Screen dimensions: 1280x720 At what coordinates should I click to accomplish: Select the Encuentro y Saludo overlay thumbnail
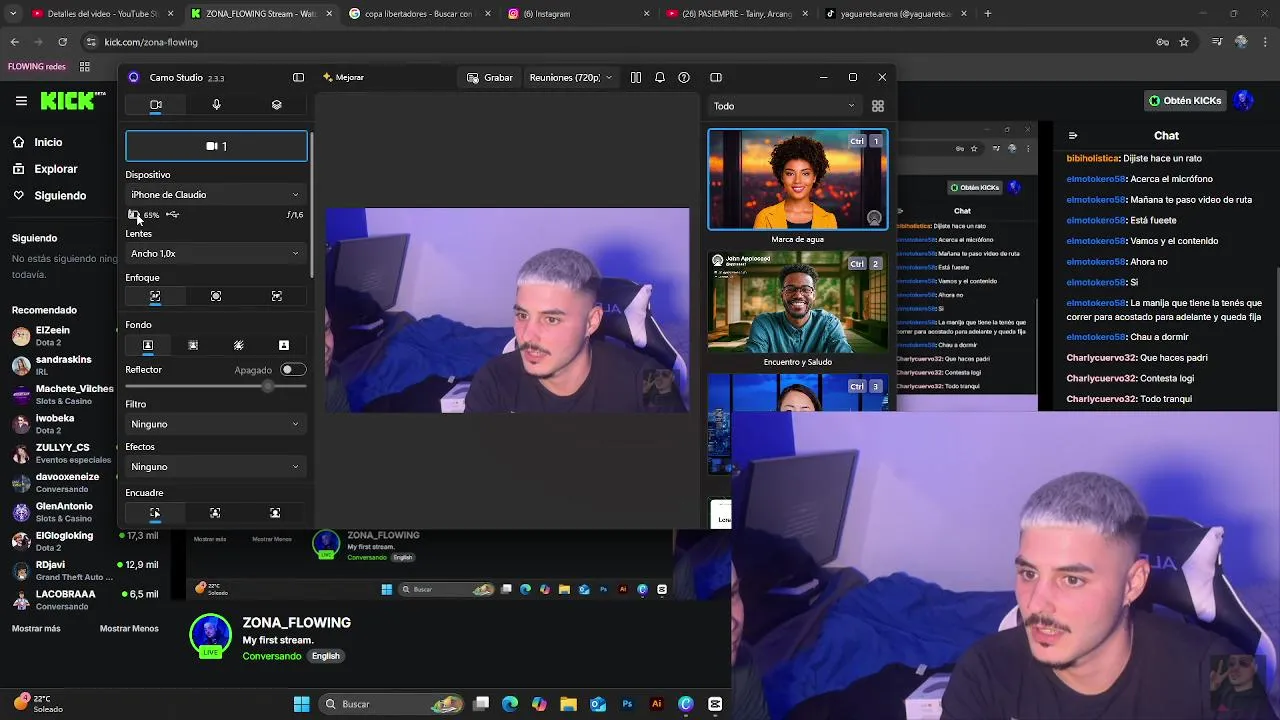pos(797,303)
